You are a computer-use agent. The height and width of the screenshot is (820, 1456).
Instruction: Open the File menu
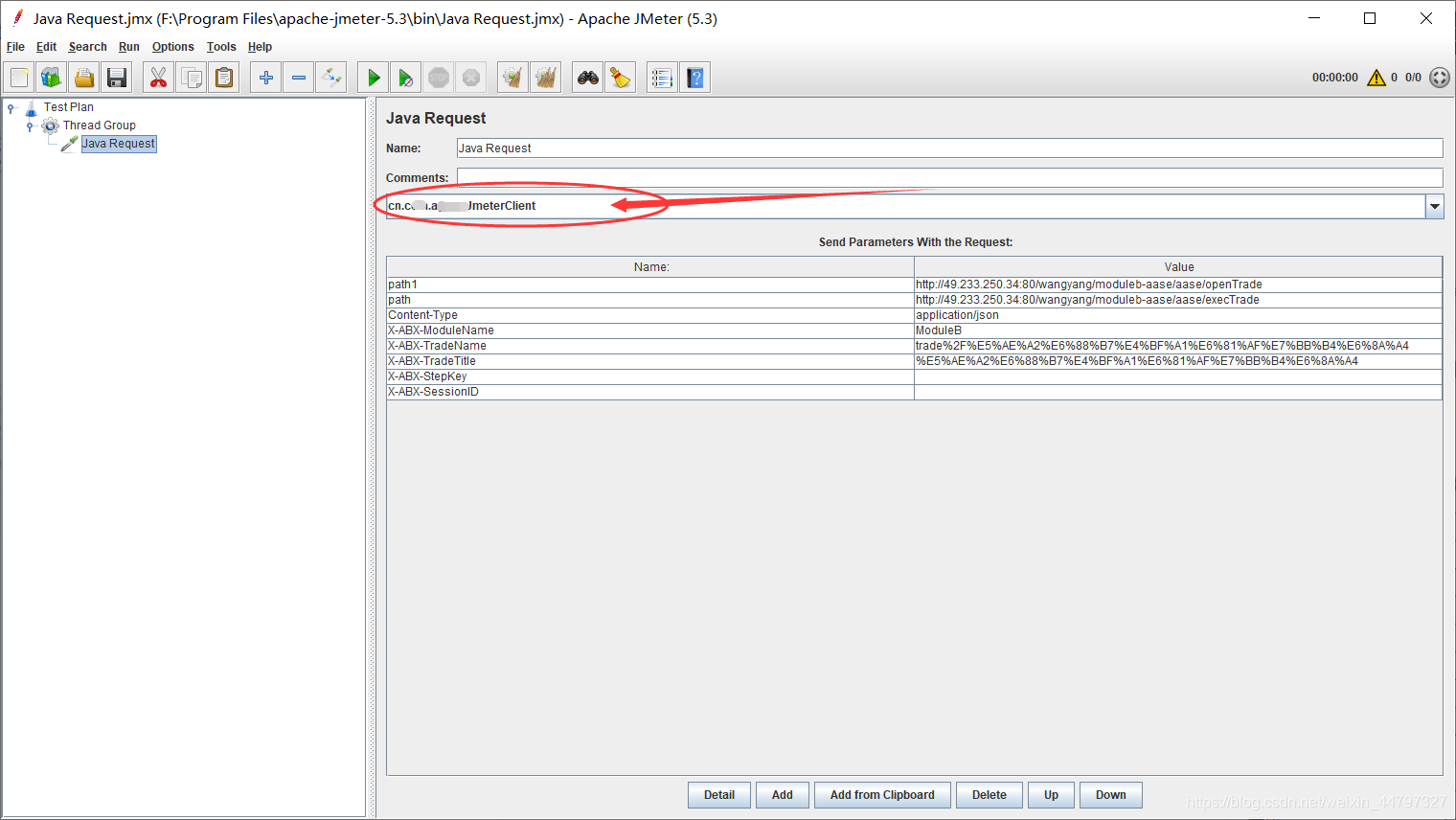(x=15, y=47)
